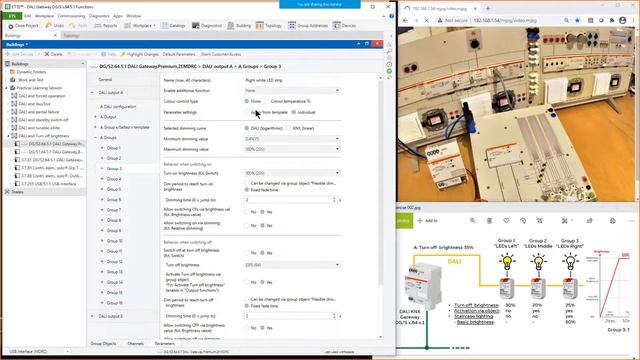Screen dimensions: 640x360
Task: Click the Undo icon in ETS toolbar
Action: click(x=48, y=26)
